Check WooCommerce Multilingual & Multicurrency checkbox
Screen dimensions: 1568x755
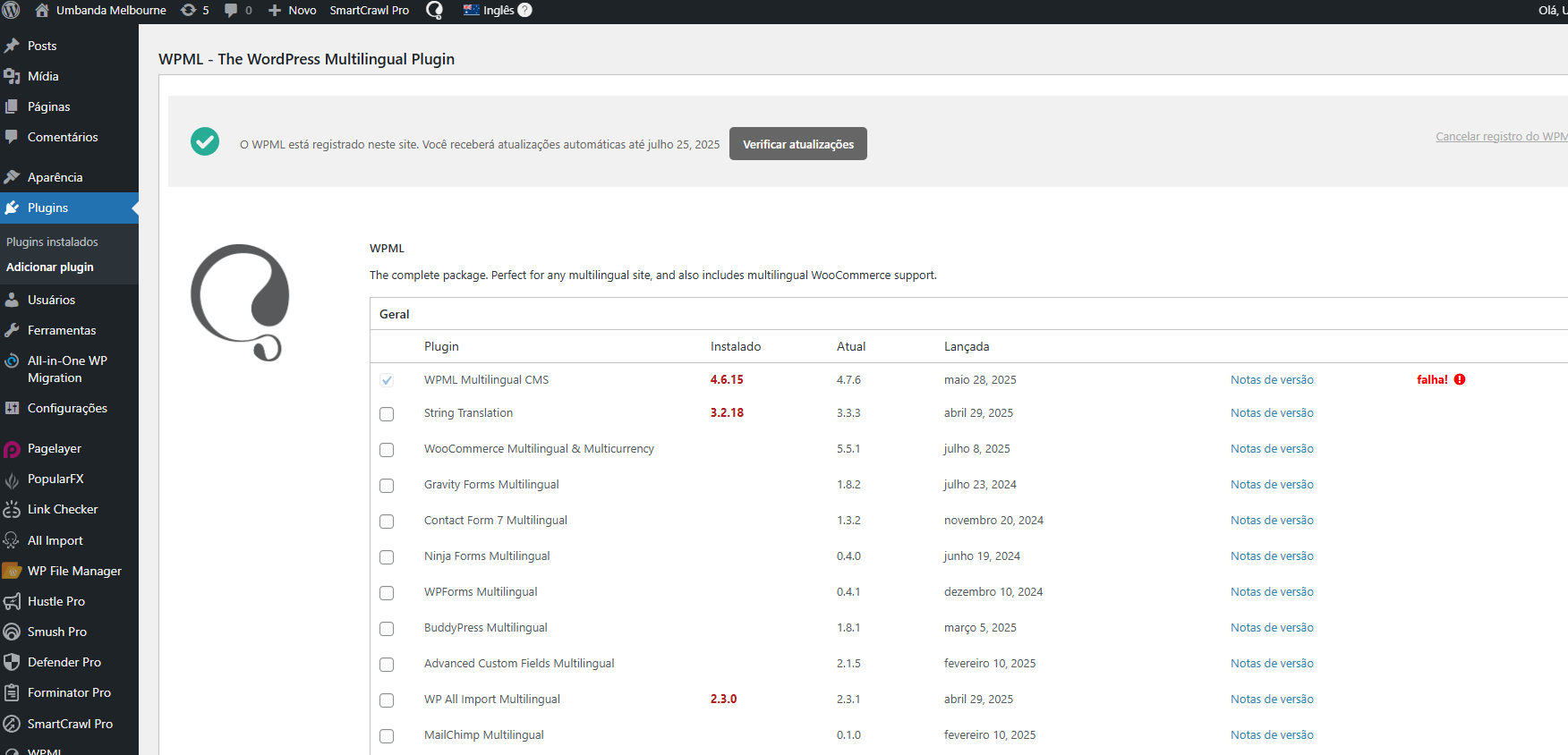pos(387,450)
